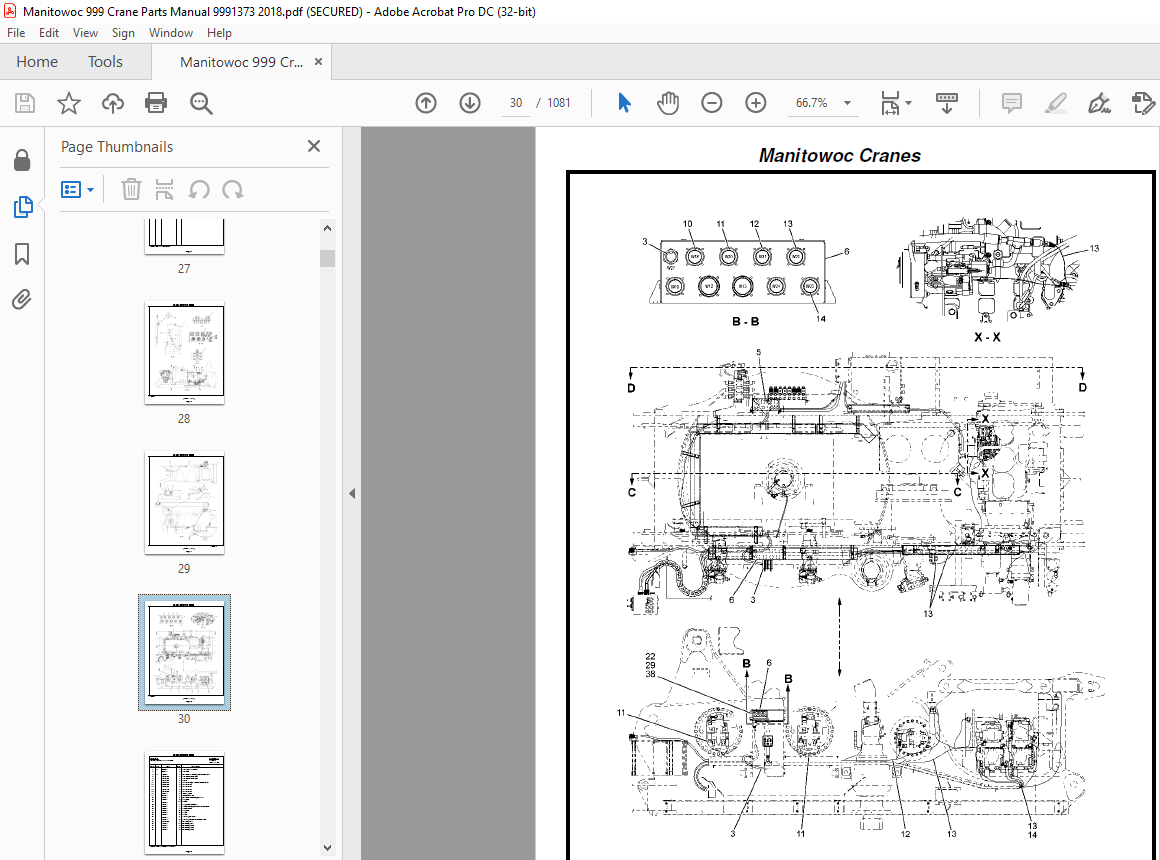1160x860 pixels.
Task: Expand the fit page options arrow
Action: click(x=908, y=103)
